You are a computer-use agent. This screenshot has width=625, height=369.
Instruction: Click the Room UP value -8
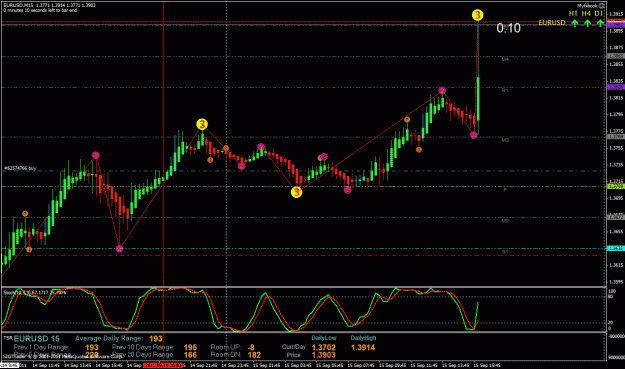[x=251, y=347]
